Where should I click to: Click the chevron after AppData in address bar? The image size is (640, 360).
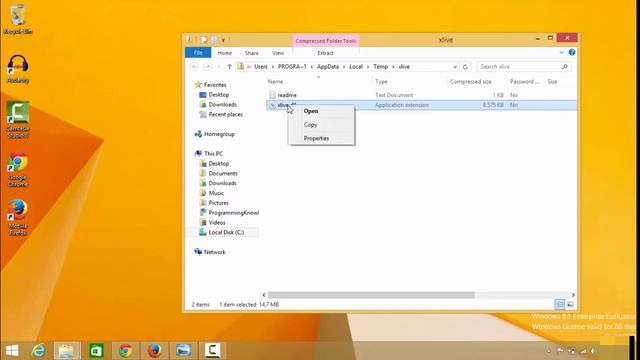pos(344,67)
